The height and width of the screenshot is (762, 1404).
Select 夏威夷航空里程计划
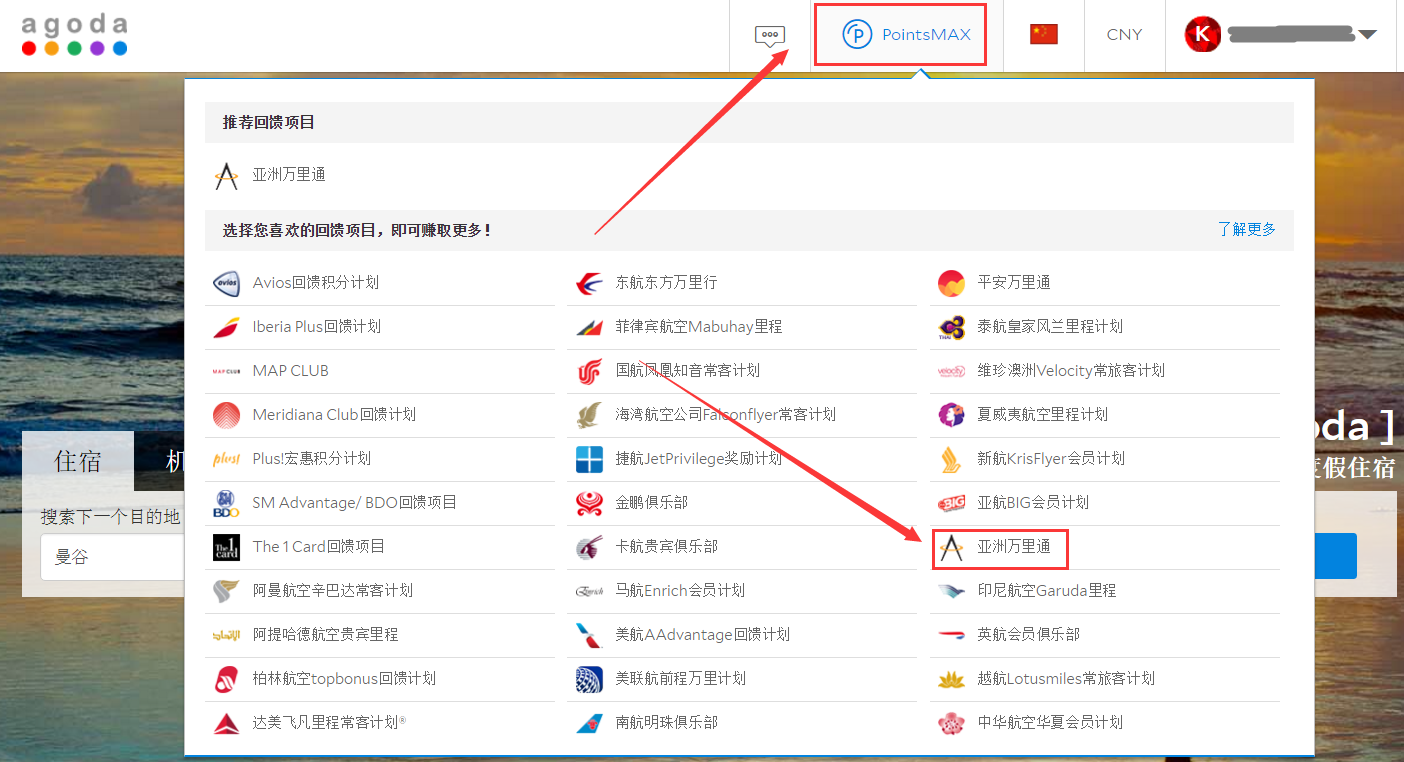click(x=1043, y=415)
